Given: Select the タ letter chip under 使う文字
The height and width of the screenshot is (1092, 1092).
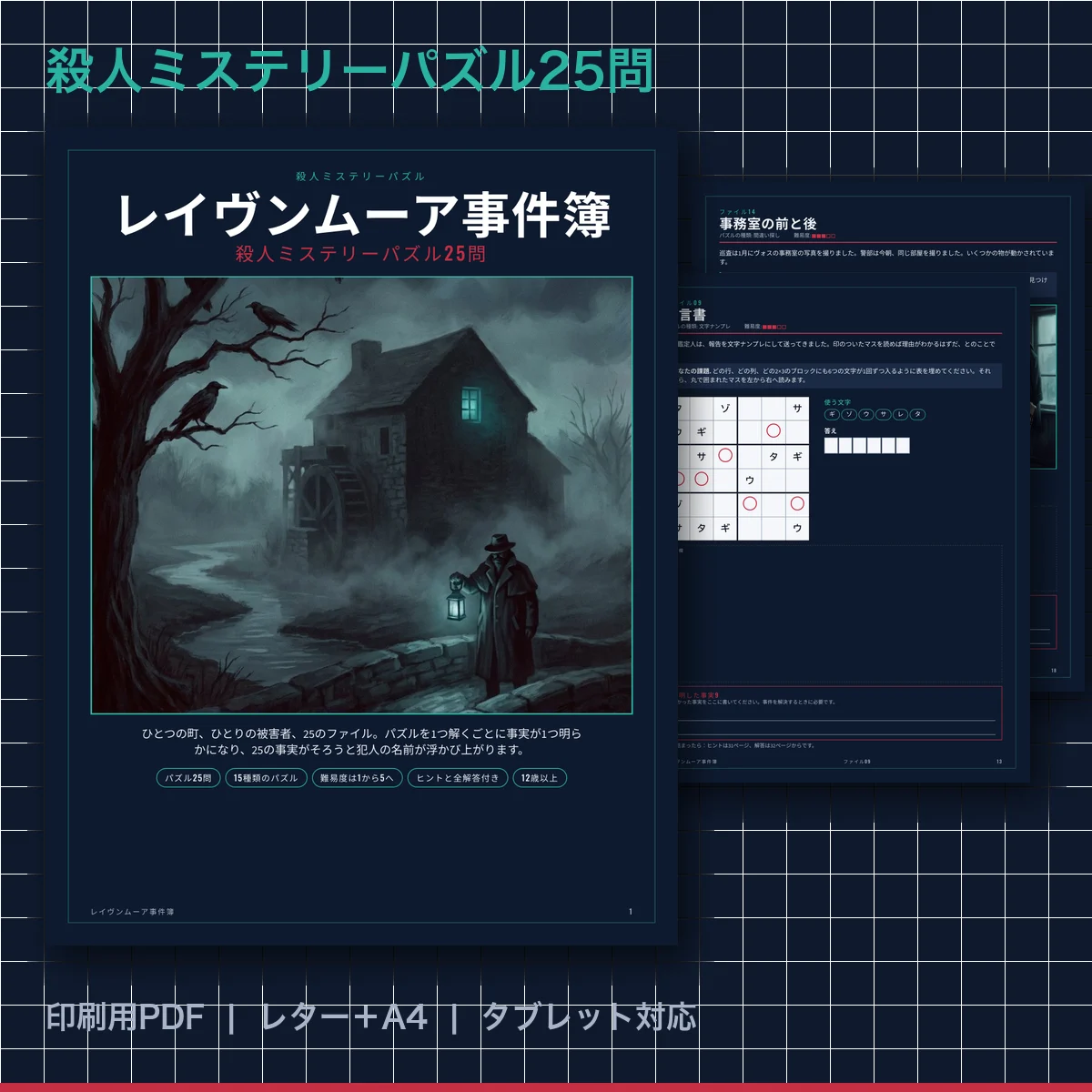Looking at the screenshot, I should [918, 414].
